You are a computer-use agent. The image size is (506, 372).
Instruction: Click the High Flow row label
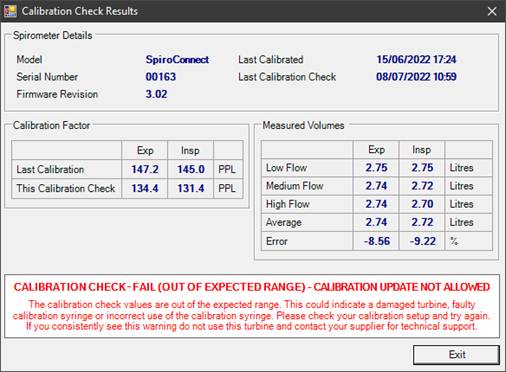288,204
